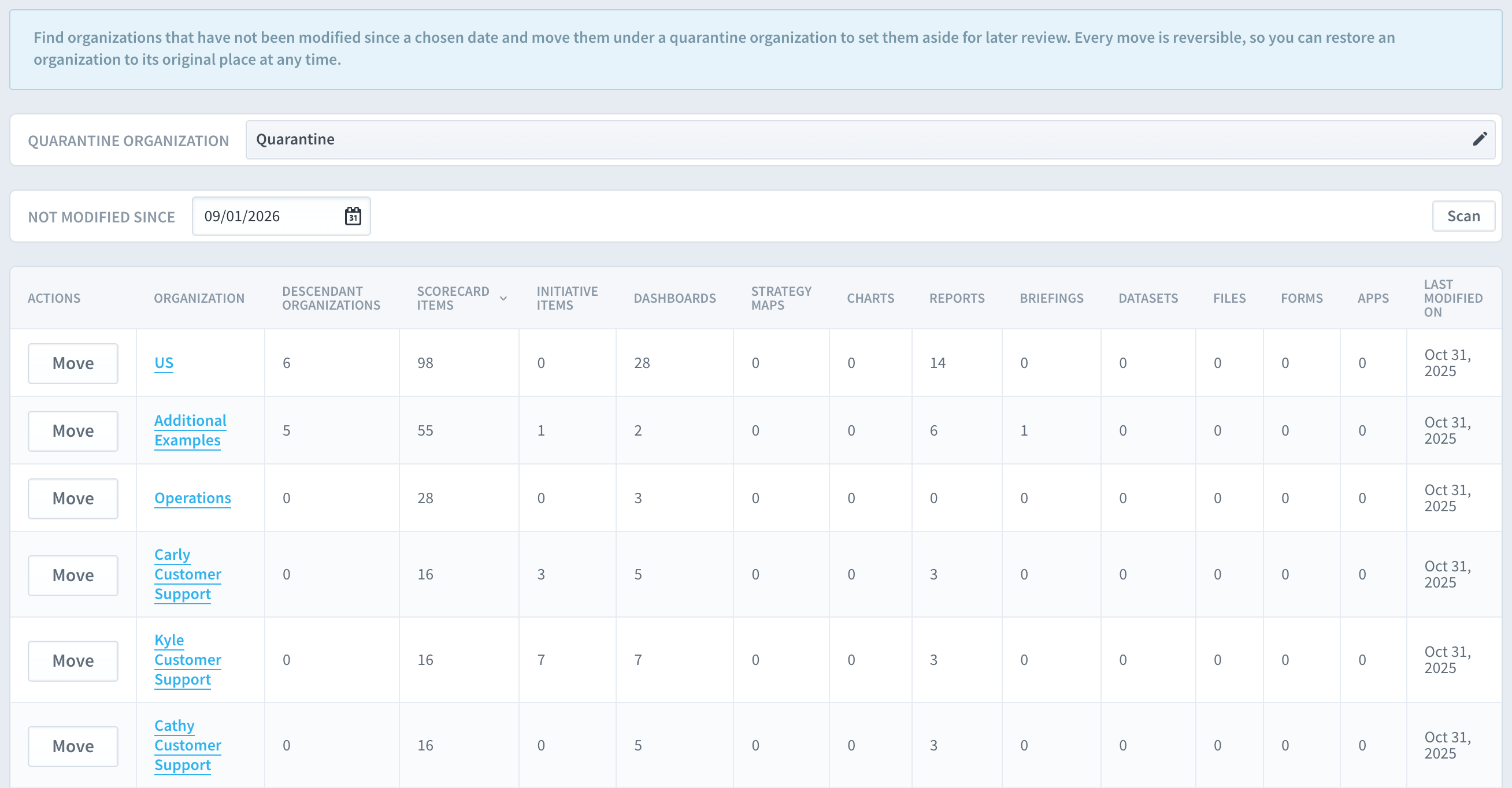Image resolution: width=1512 pixels, height=788 pixels.
Task: Sort by Initiative Items column header
Action: tap(567, 298)
